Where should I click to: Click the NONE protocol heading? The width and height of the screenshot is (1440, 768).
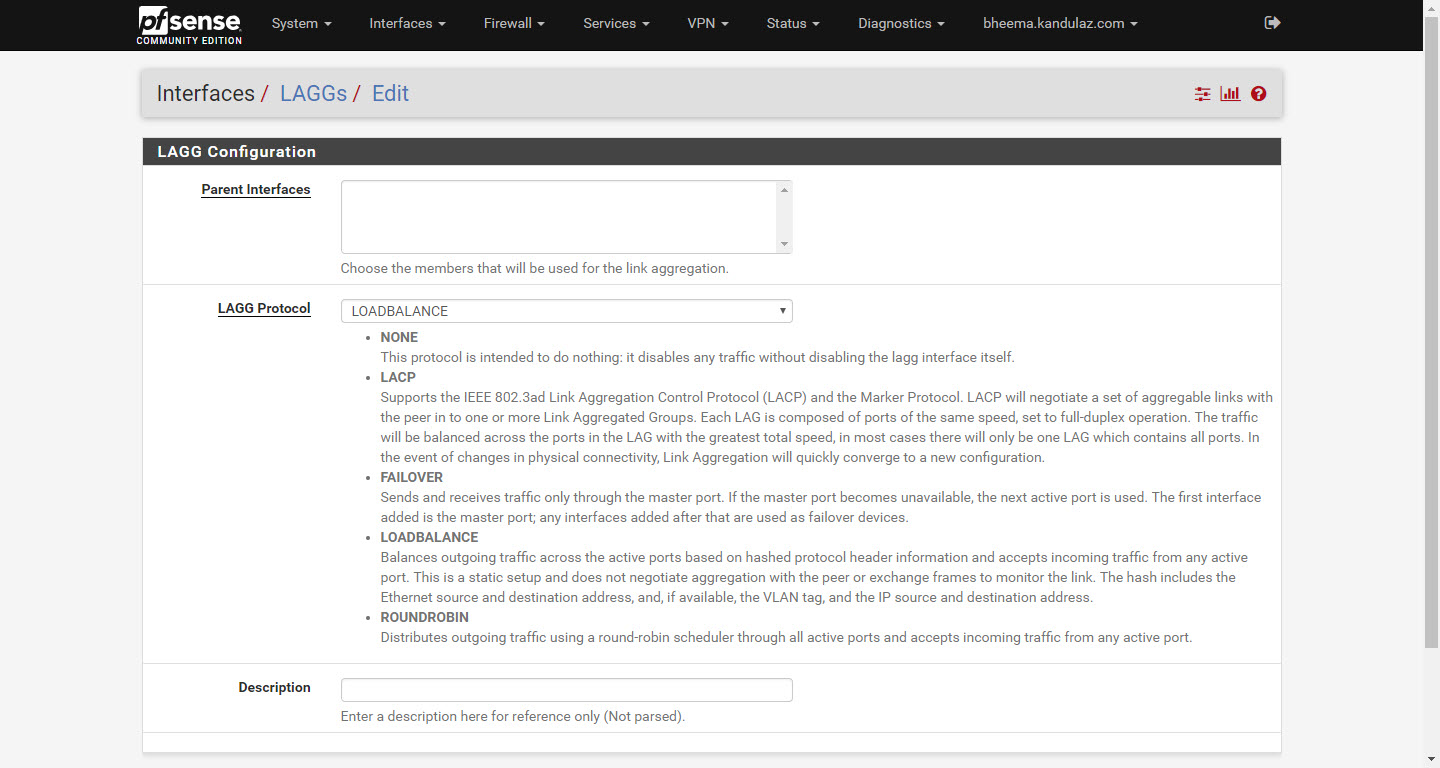click(399, 337)
